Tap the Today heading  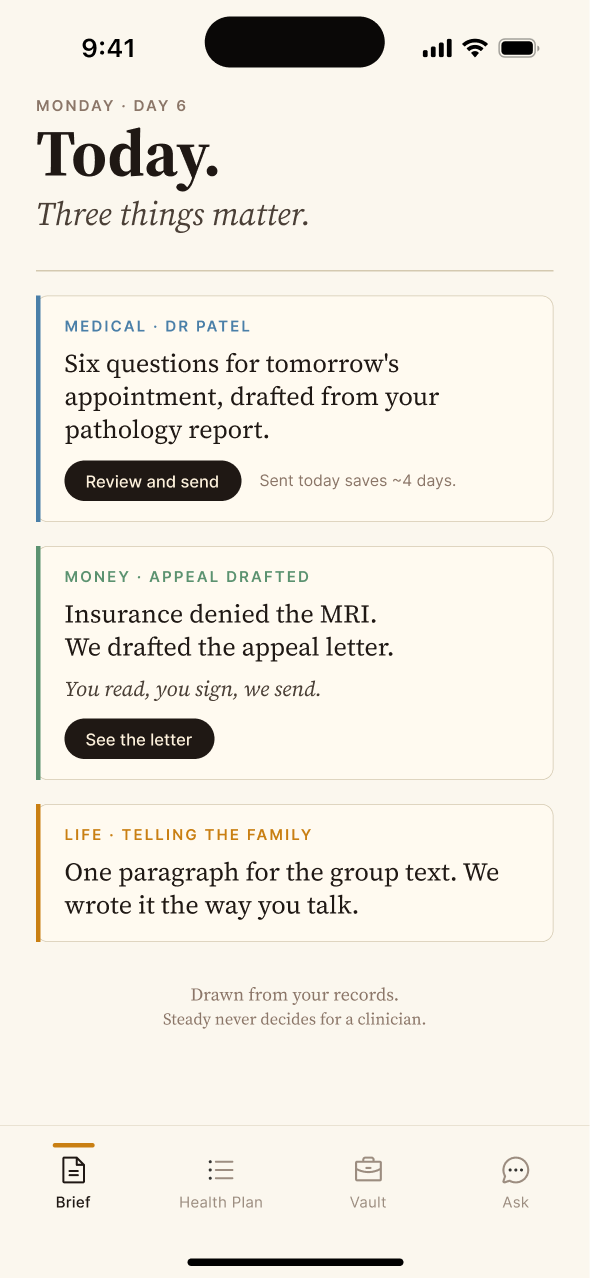click(x=128, y=155)
